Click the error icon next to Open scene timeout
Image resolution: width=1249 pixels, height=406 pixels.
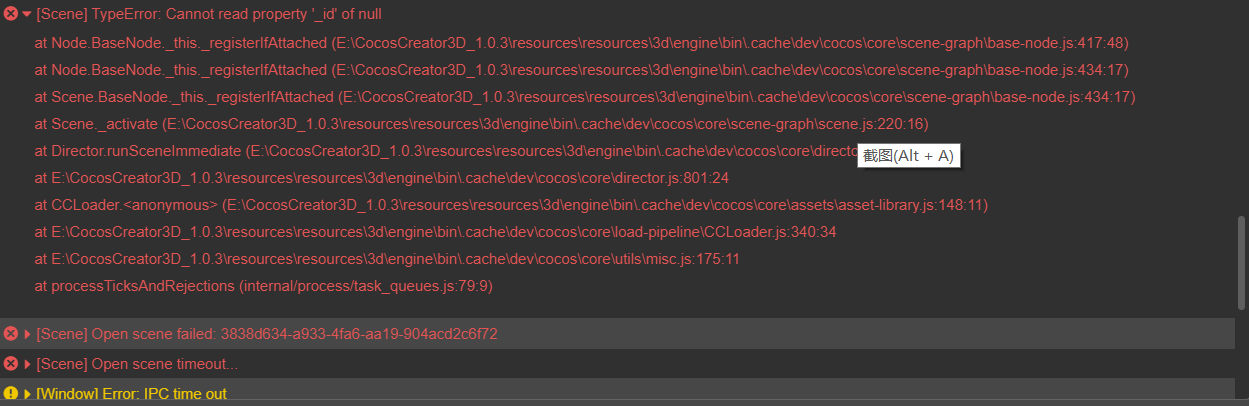tap(11, 363)
